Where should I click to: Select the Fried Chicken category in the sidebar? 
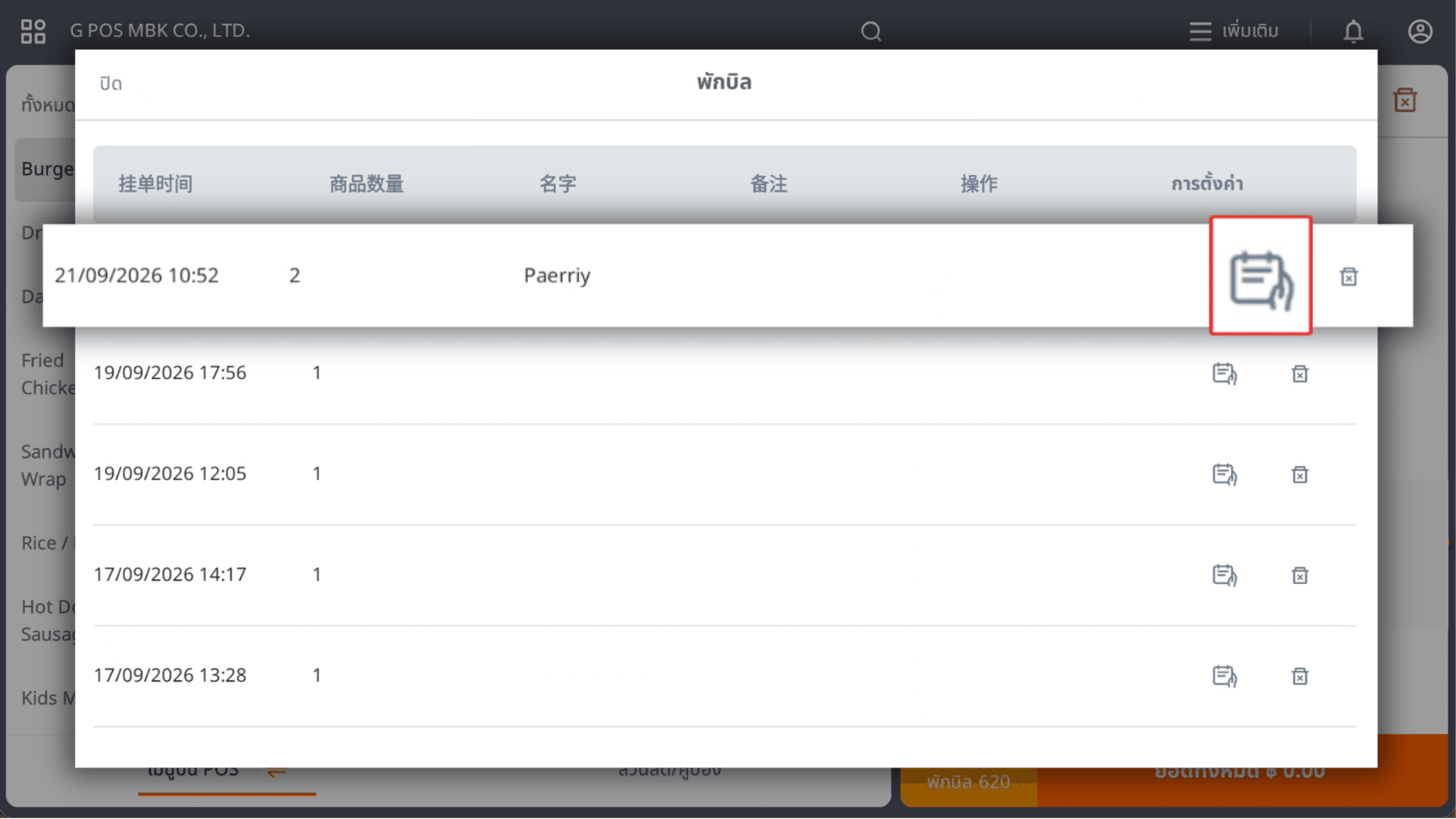[x=47, y=374]
